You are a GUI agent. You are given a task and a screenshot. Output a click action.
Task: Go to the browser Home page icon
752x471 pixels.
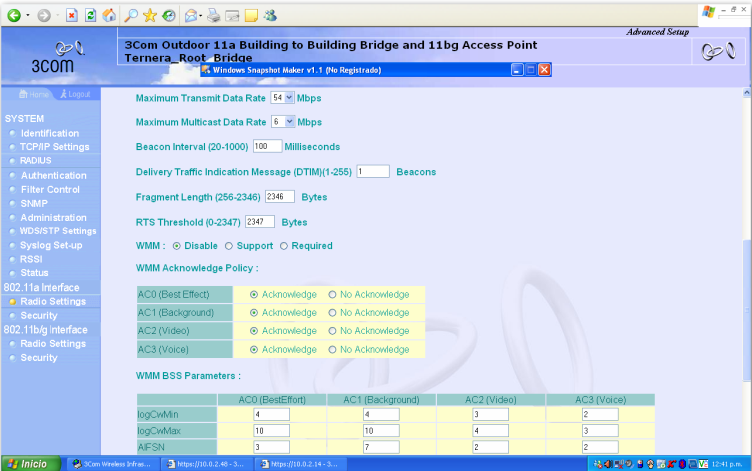pos(109,16)
